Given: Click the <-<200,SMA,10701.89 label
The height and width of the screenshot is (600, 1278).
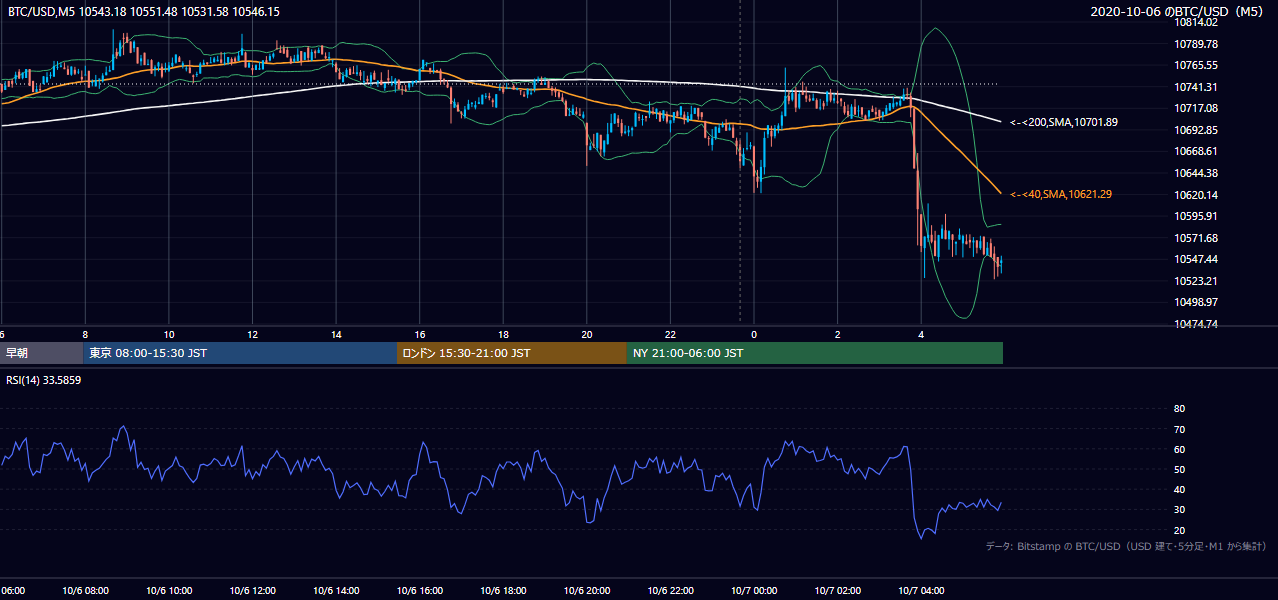Looking at the screenshot, I should point(1064,122).
